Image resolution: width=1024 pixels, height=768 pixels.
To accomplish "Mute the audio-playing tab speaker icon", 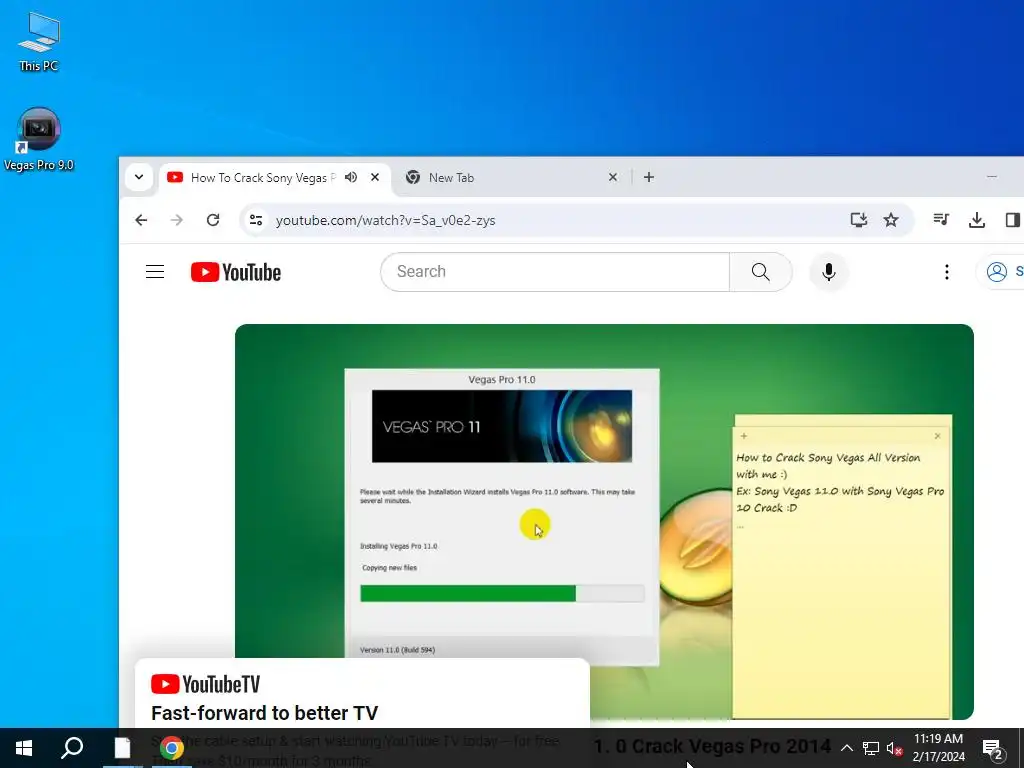I will pyautogui.click(x=351, y=177).
